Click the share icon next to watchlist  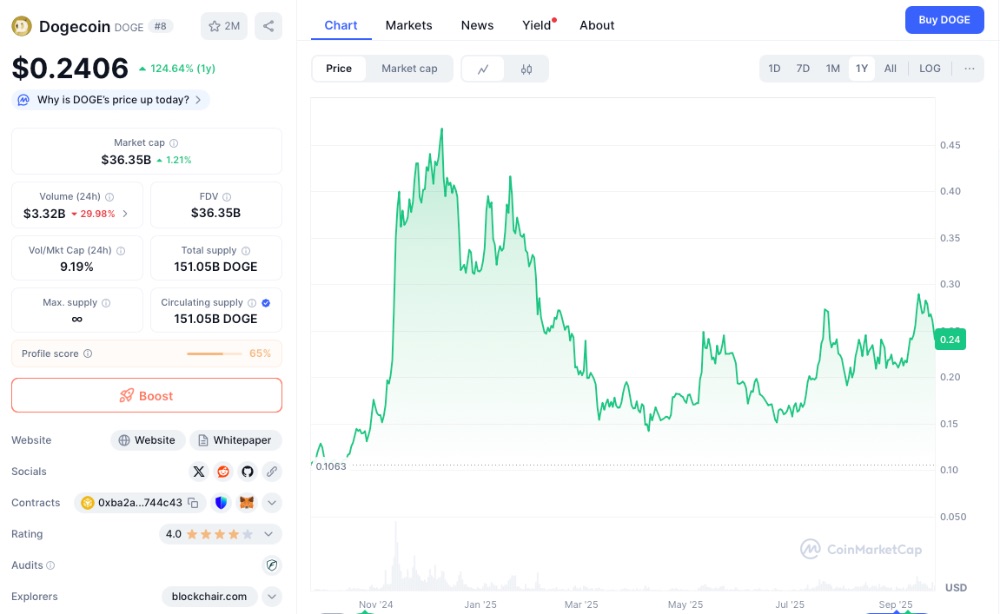click(268, 26)
